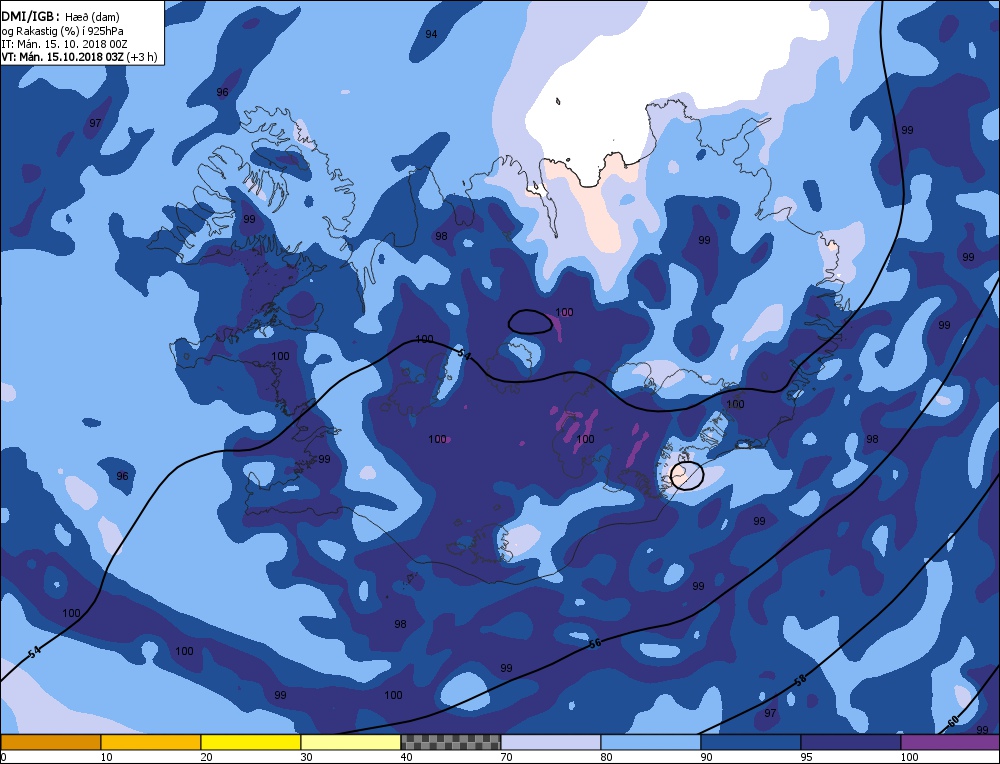Click the '58' contour line label

tap(800, 680)
